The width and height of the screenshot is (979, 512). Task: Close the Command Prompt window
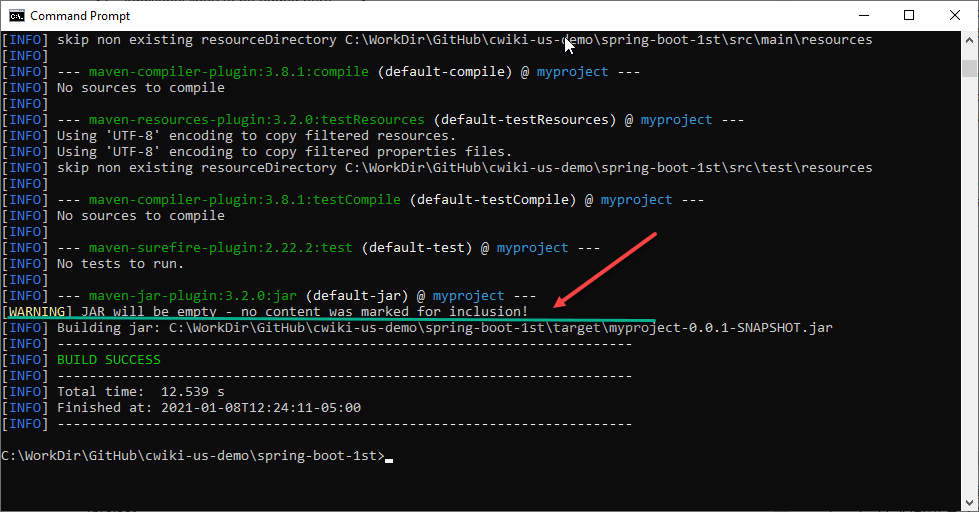coord(955,16)
